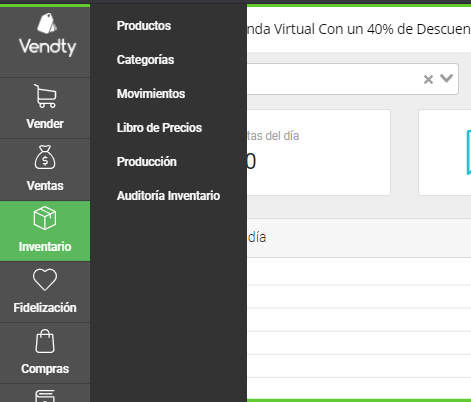The image size is (471, 402).
Task: Open Auditoría Inventario submenu item
Action: (x=168, y=196)
